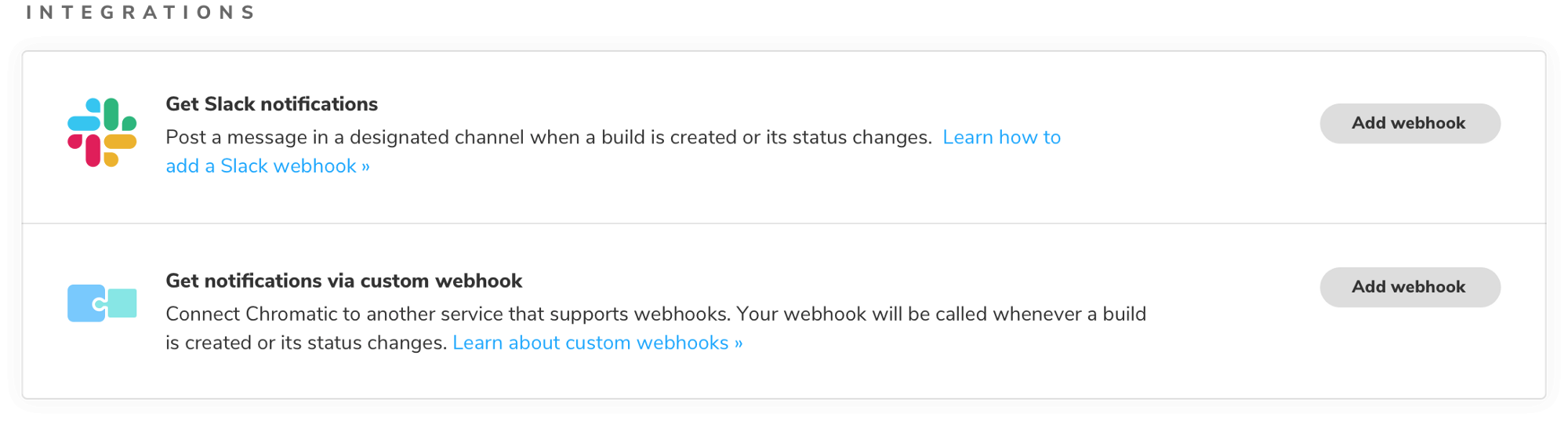The height and width of the screenshot is (421, 1568).
Task: Click the light blue segment of Slack logo
Action: pos(84,114)
